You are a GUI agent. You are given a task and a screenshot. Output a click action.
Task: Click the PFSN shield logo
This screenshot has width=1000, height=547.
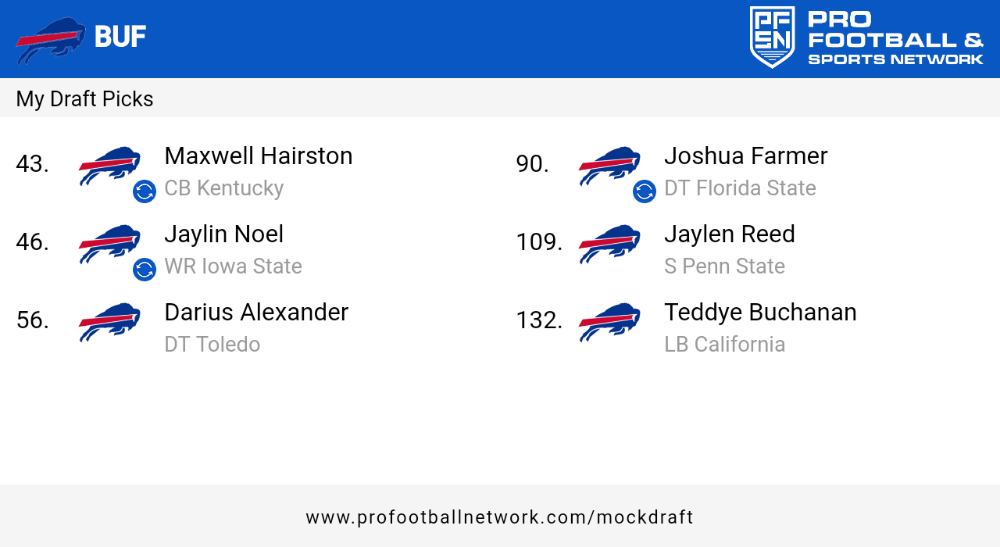pyautogui.click(x=772, y=37)
